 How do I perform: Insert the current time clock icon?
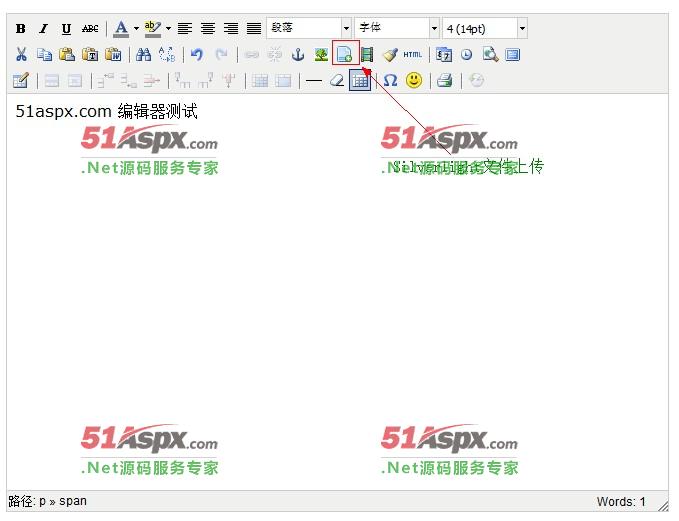click(467, 55)
